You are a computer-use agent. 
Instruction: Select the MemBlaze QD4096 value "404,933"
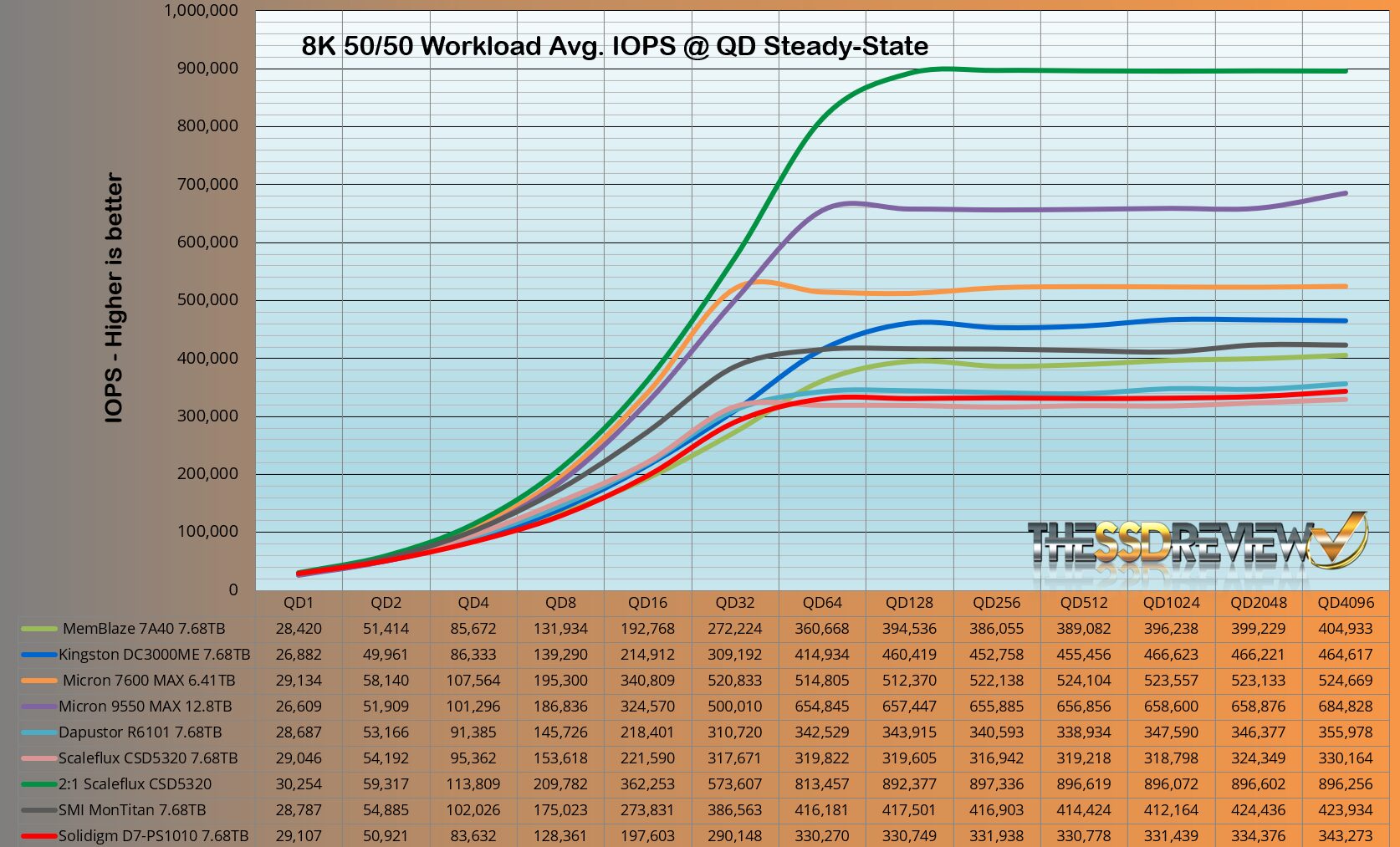(1346, 629)
